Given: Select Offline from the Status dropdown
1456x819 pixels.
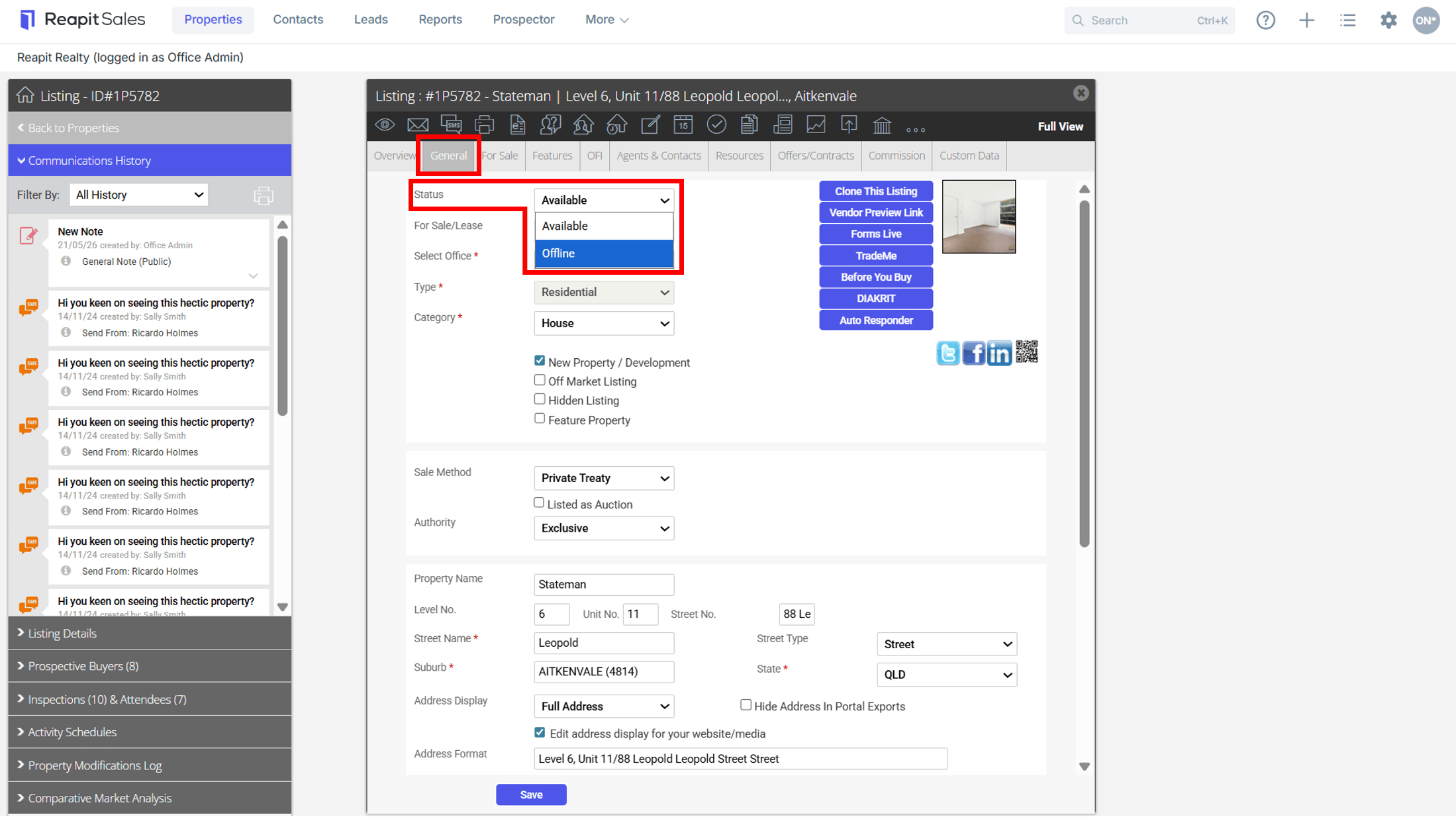Looking at the screenshot, I should (604, 254).
